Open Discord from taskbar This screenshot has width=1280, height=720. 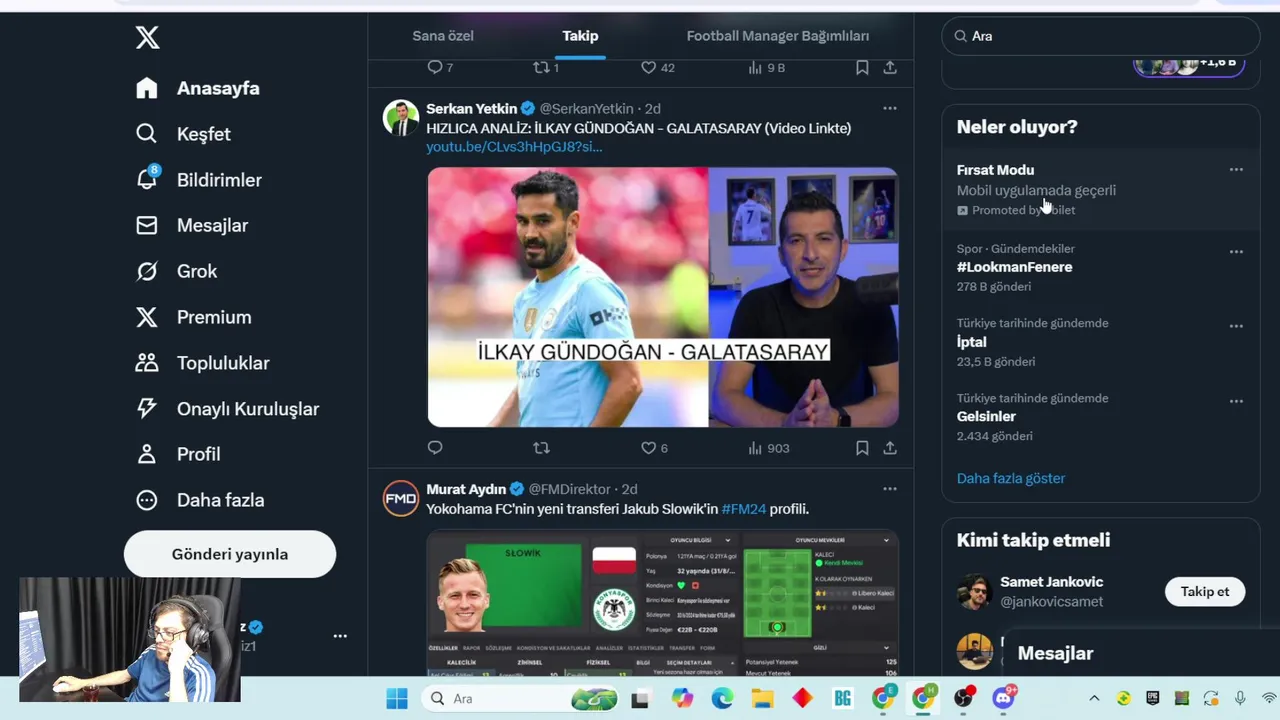pyautogui.click(x=1003, y=698)
